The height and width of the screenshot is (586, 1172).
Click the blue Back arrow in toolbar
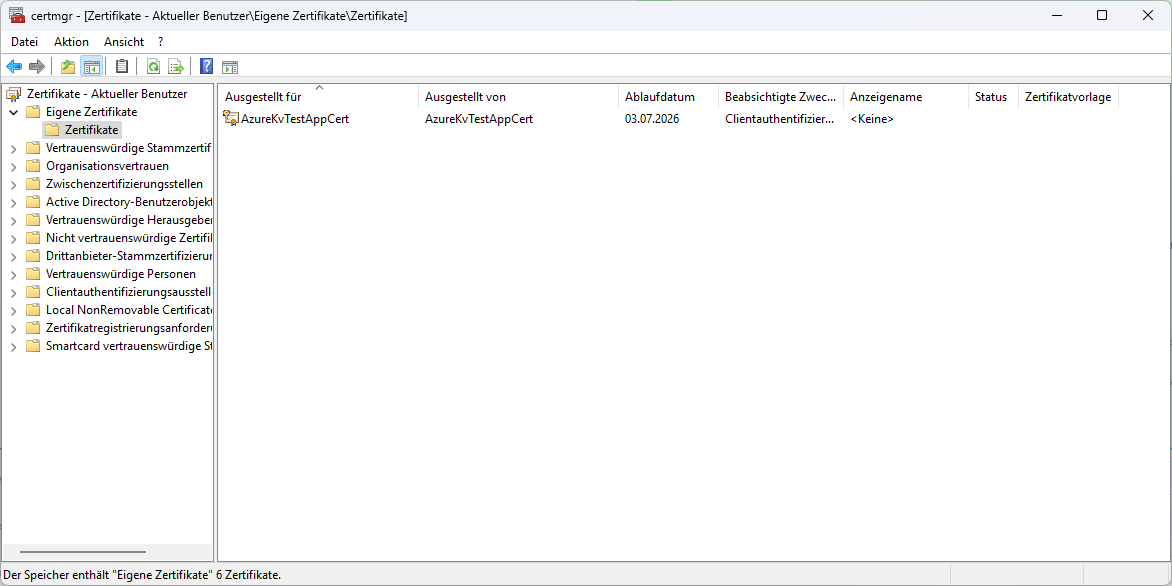tap(14, 67)
